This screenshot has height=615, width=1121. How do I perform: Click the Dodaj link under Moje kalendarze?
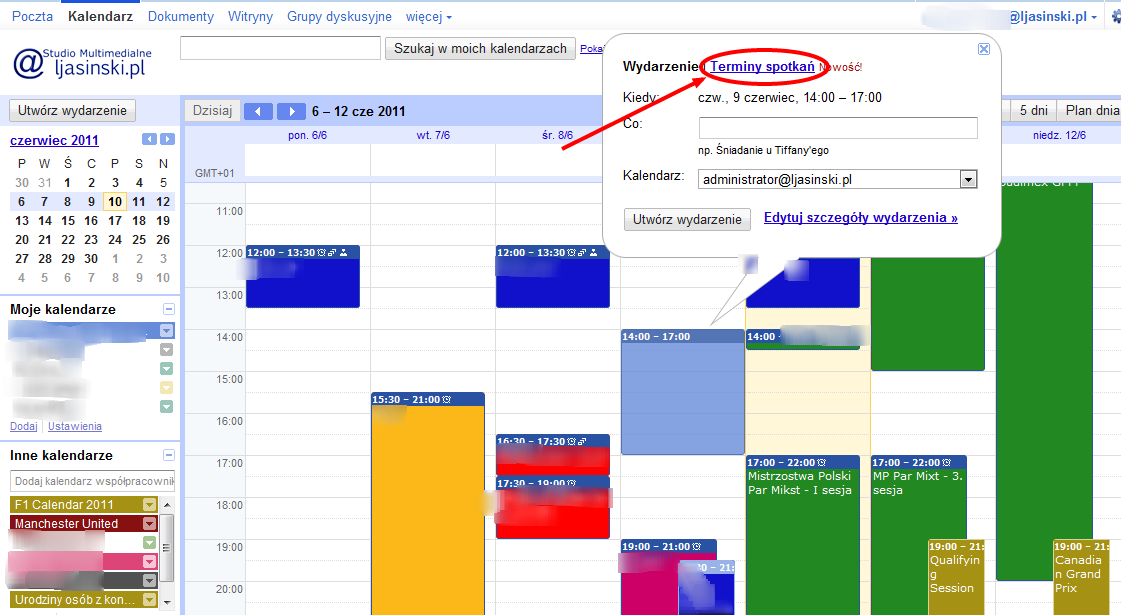click(24, 426)
